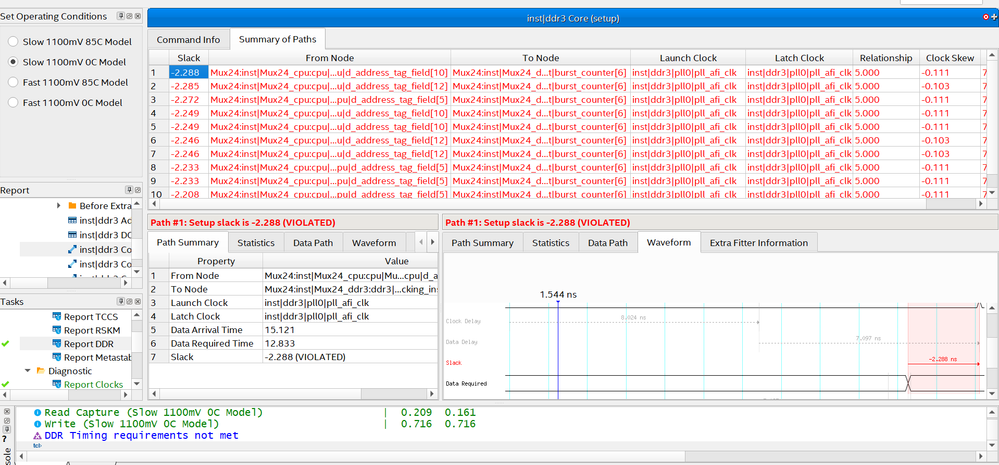Click the DDR Timing warning triangle icon

[x=38, y=436]
